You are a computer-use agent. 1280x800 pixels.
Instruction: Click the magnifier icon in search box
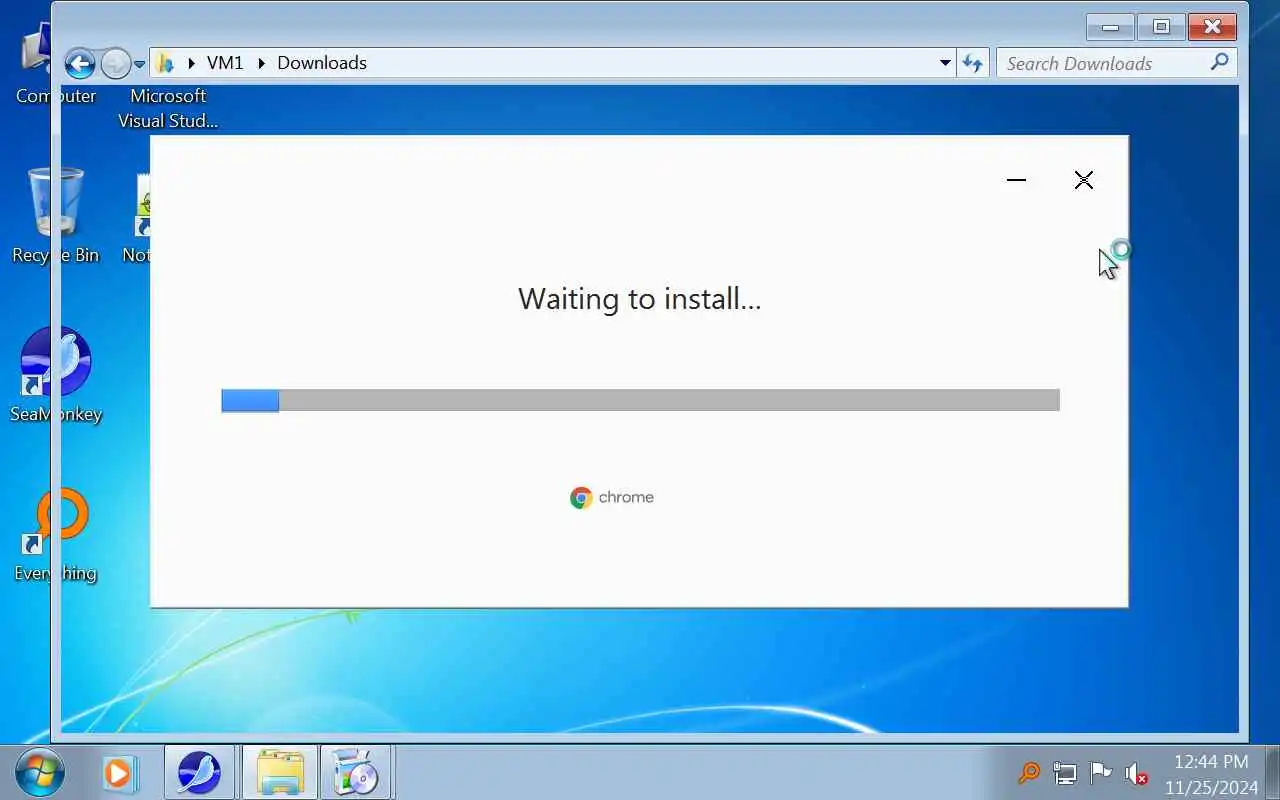point(1219,63)
